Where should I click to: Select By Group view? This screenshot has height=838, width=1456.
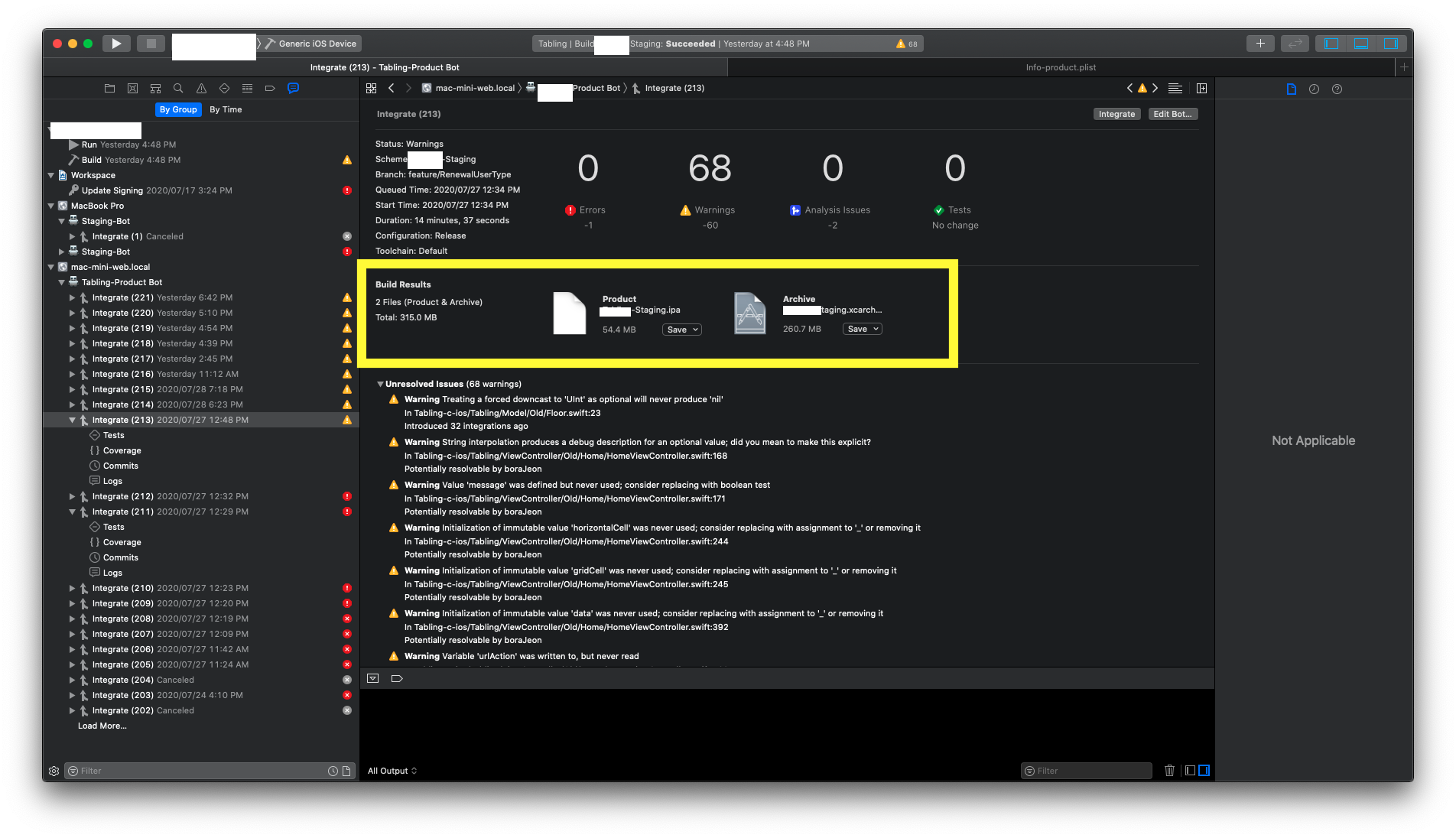click(x=178, y=110)
